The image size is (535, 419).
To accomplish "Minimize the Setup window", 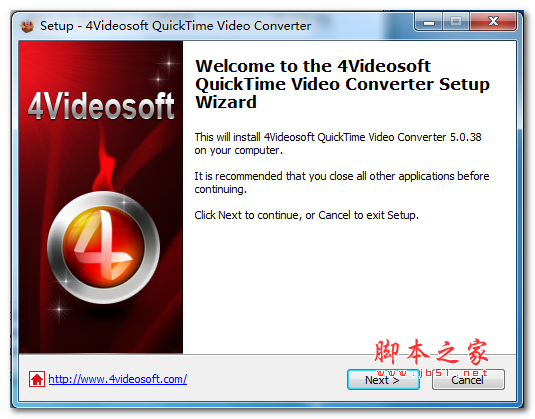I will coord(429,22).
